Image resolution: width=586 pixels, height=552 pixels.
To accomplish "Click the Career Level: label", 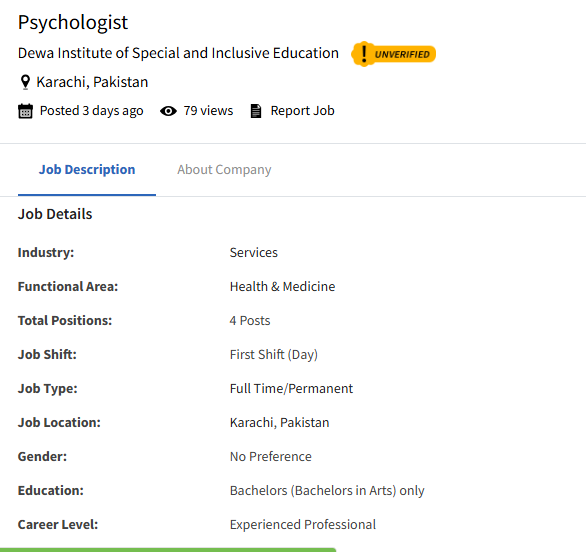I will coord(58,525).
